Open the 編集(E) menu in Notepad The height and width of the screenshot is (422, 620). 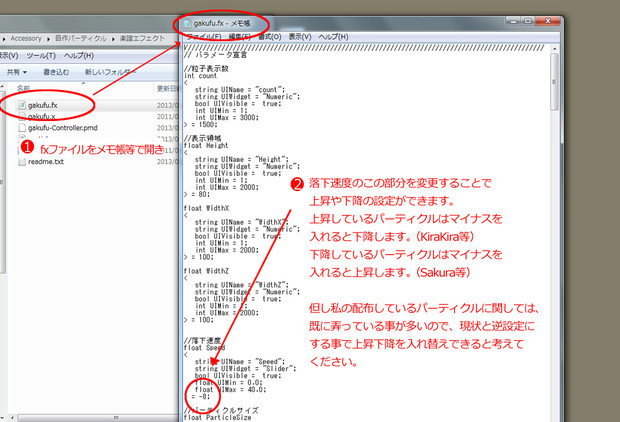pyautogui.click(x=240, y=37)
